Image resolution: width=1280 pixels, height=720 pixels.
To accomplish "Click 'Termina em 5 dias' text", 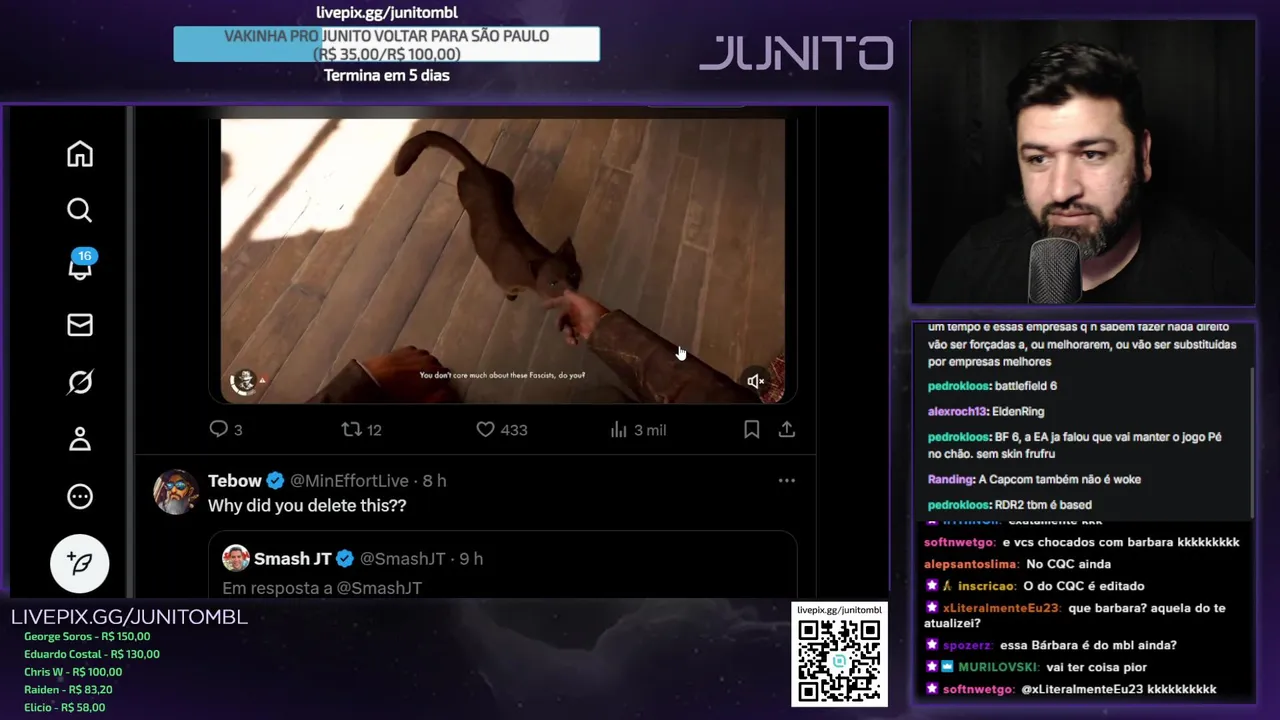I will click(387, 75).
